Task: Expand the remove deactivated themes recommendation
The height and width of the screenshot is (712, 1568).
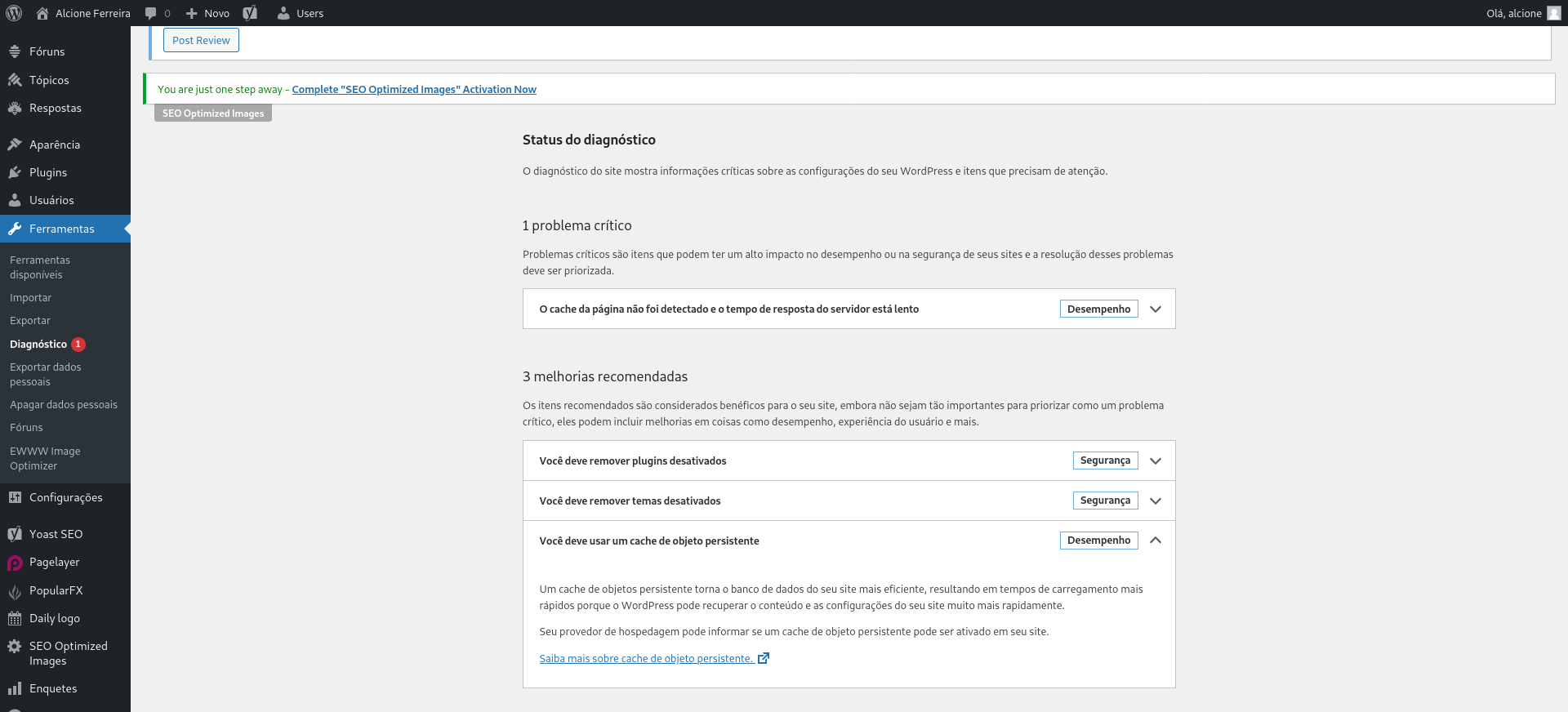Action: point(1155,501)
